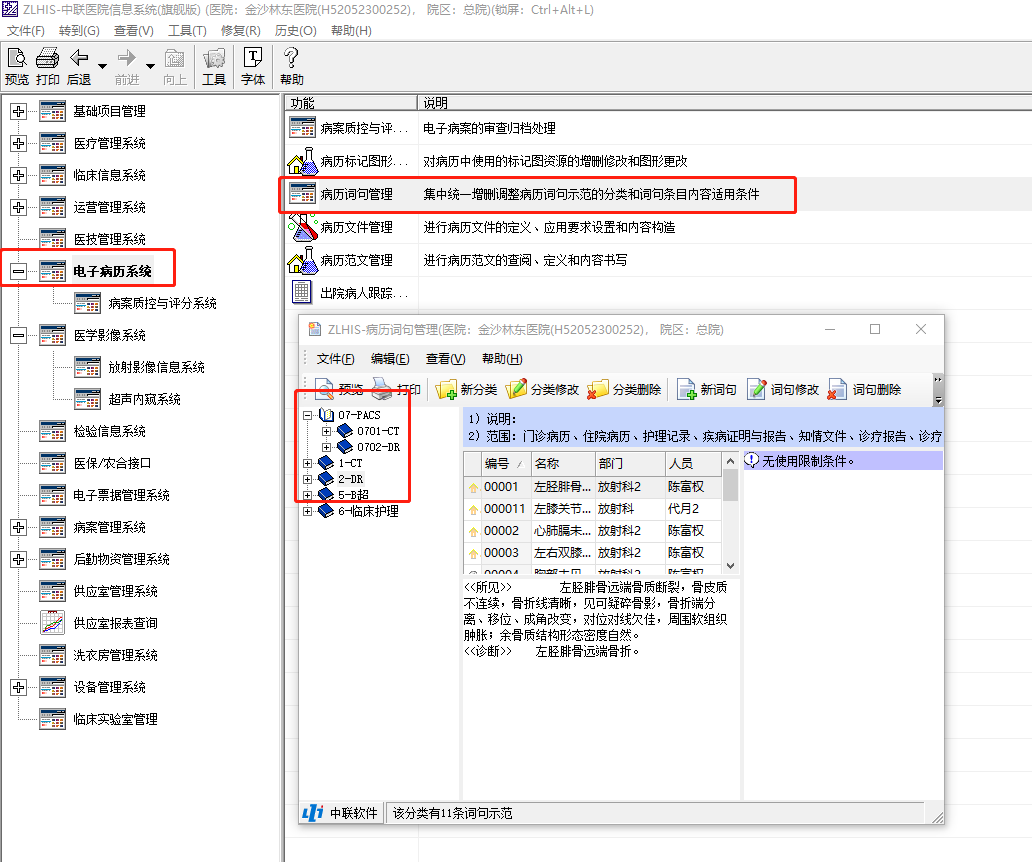Expand the 基础项目管理 tree node
The image size is (1032, 862).
point(18,111)
